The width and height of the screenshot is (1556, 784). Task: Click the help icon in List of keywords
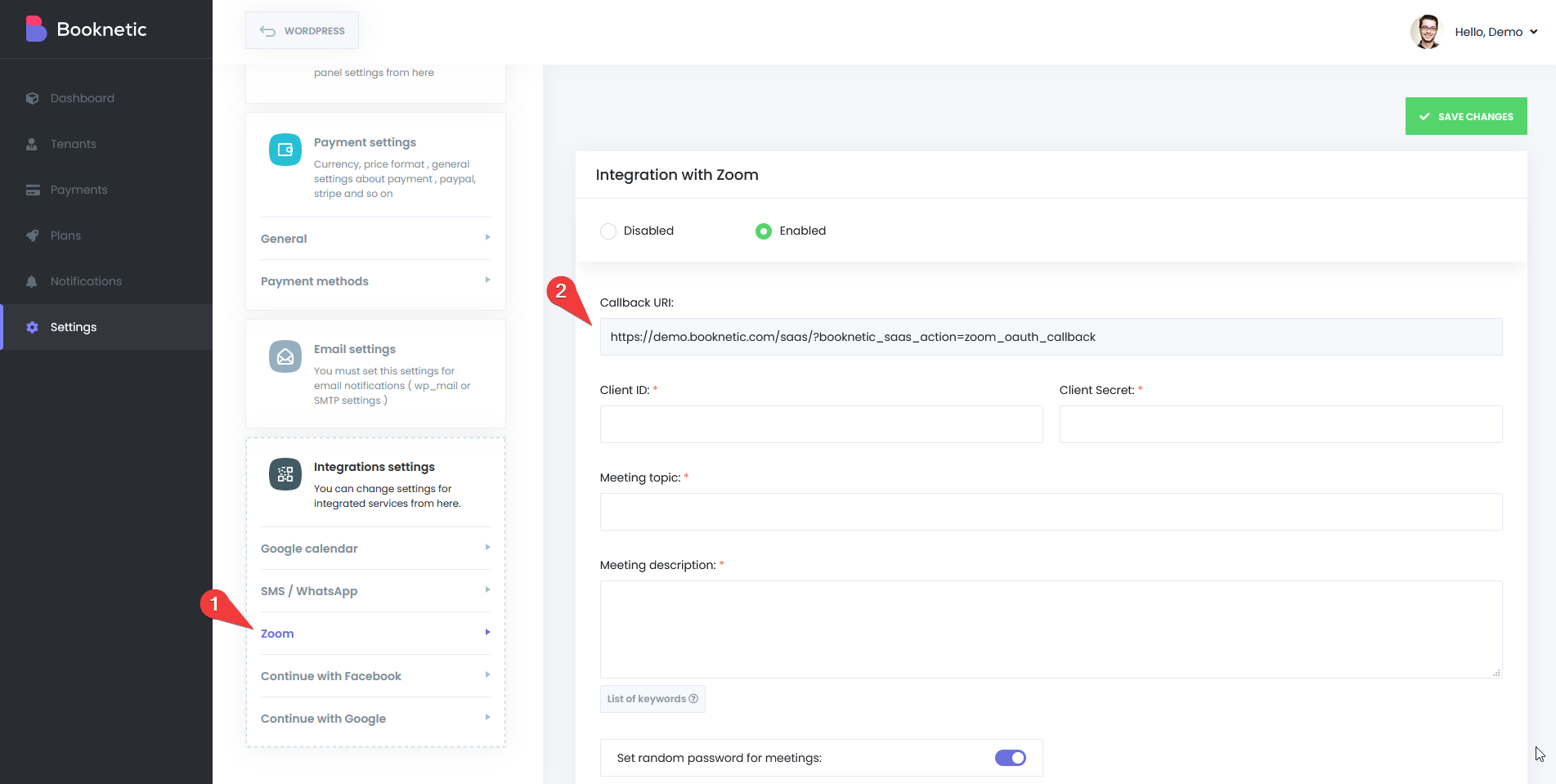[x=693, y=699]
